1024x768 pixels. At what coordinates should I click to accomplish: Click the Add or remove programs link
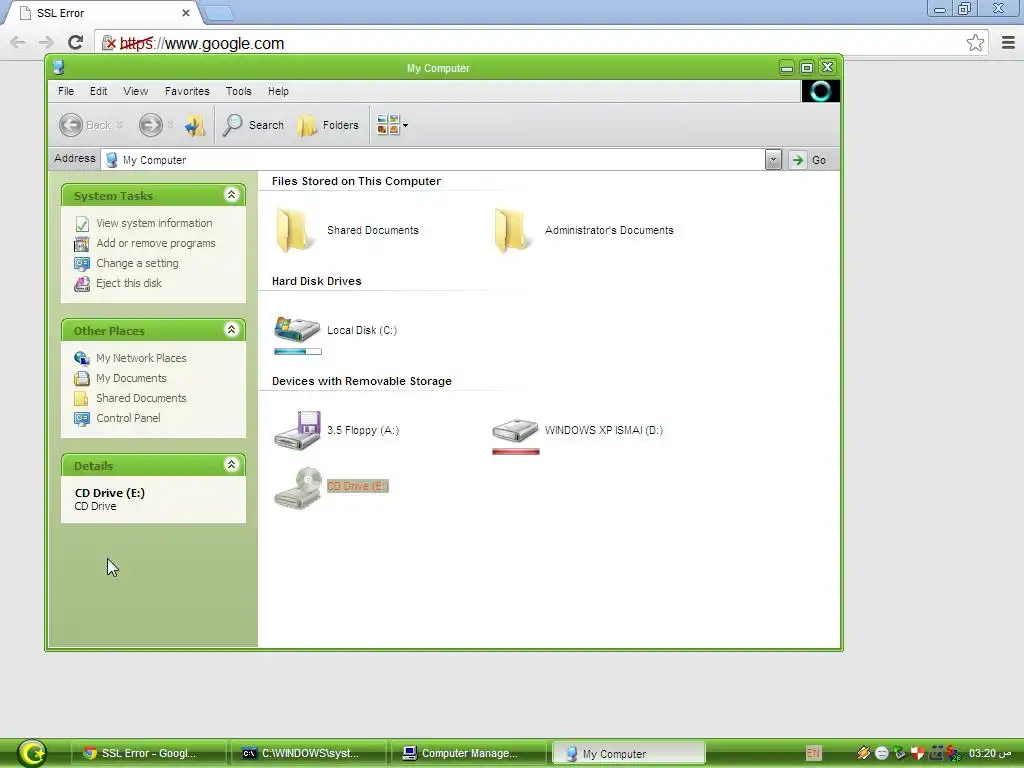[155, 244]
